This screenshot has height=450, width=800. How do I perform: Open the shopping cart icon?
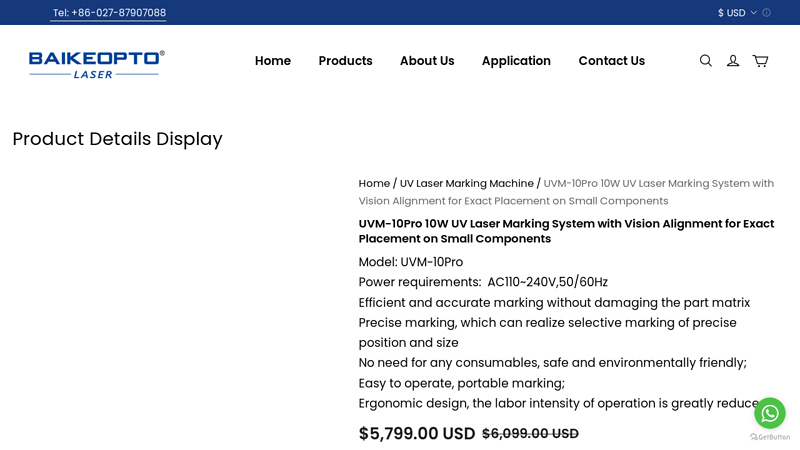coord(760,61)
